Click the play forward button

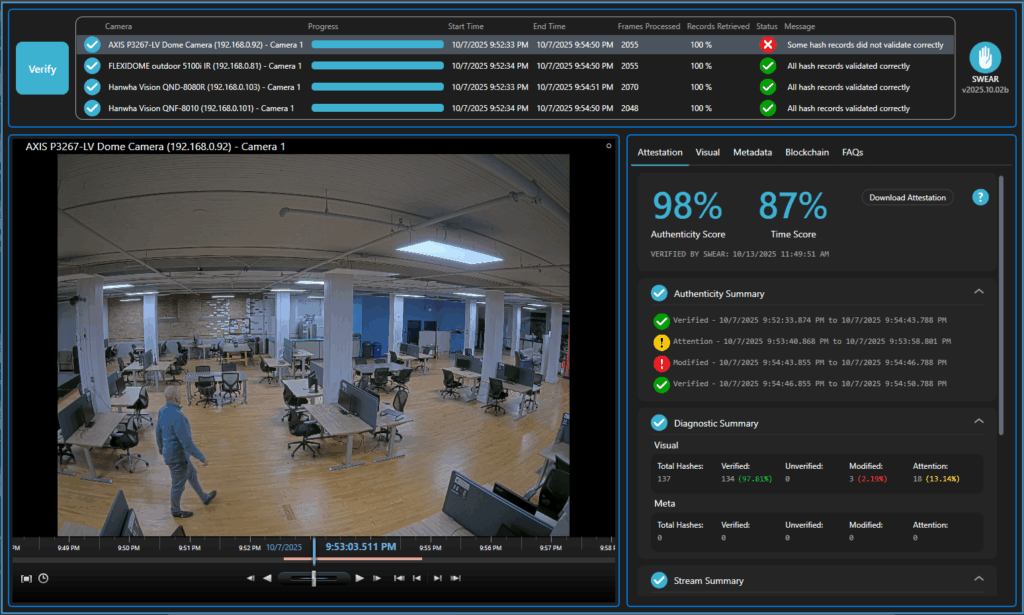click(x=359, y=578)
